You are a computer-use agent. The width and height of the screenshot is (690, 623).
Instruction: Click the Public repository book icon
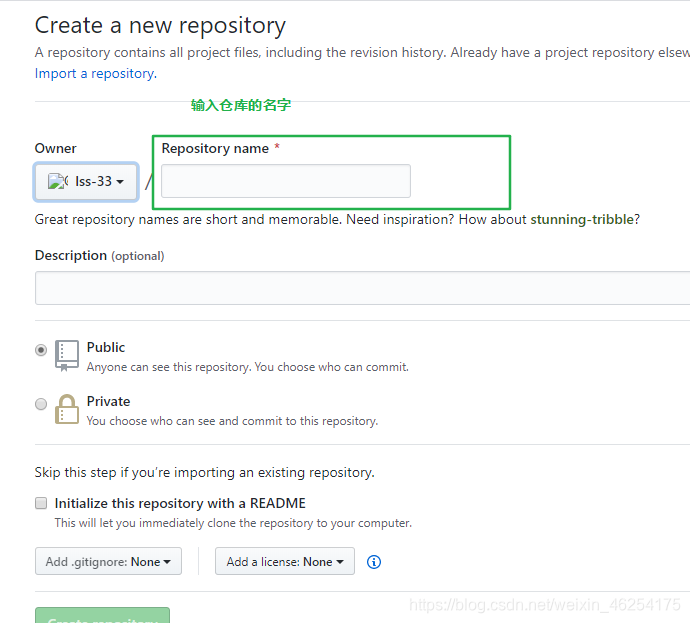pyautogui.click(x=67, y=355)
